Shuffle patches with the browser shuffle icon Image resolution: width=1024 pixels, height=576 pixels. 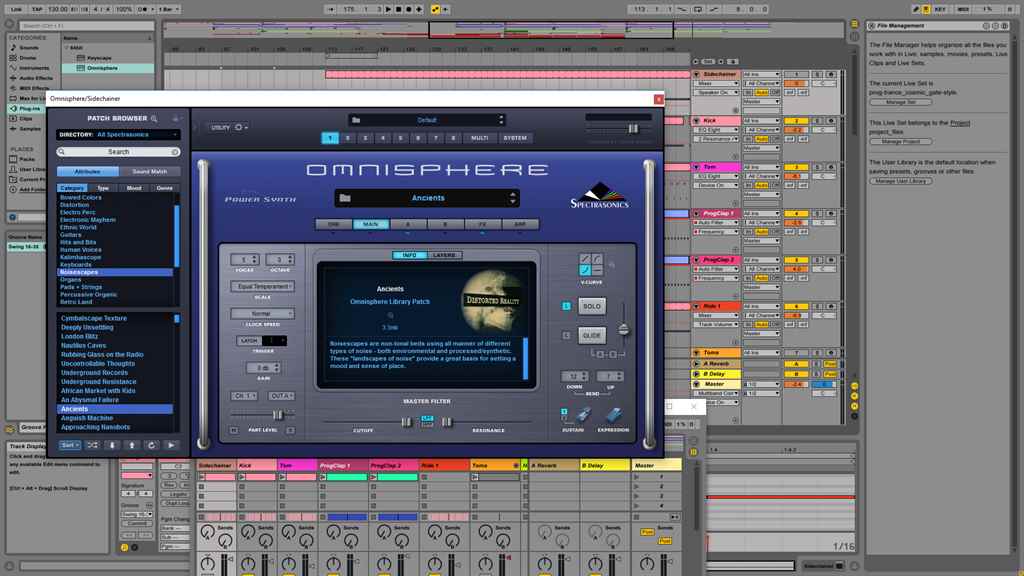coord(92,445)
